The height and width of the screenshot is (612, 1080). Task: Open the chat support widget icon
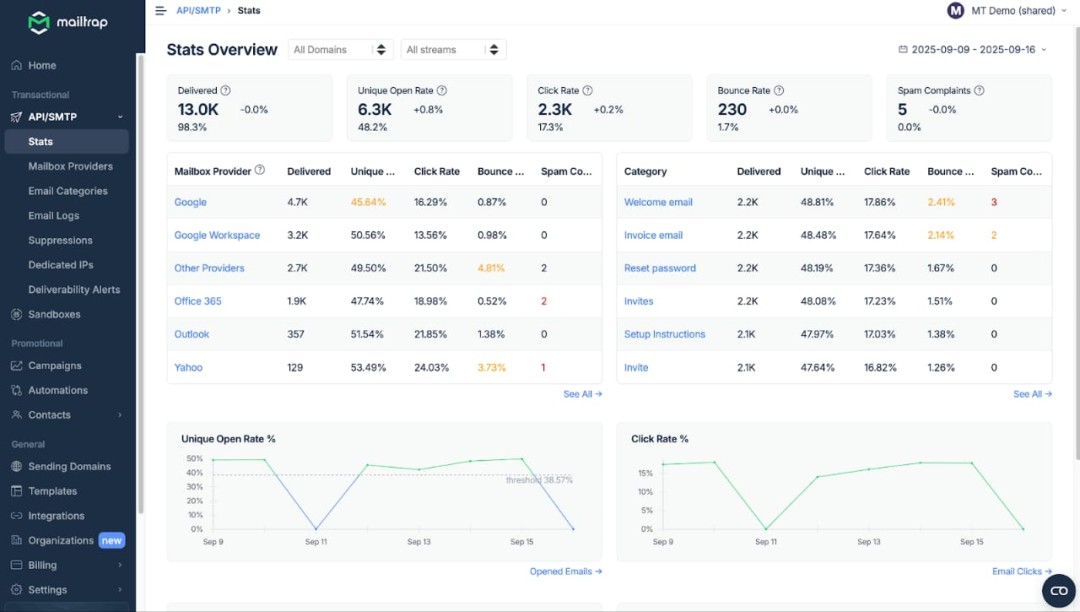coord(1058,591)
